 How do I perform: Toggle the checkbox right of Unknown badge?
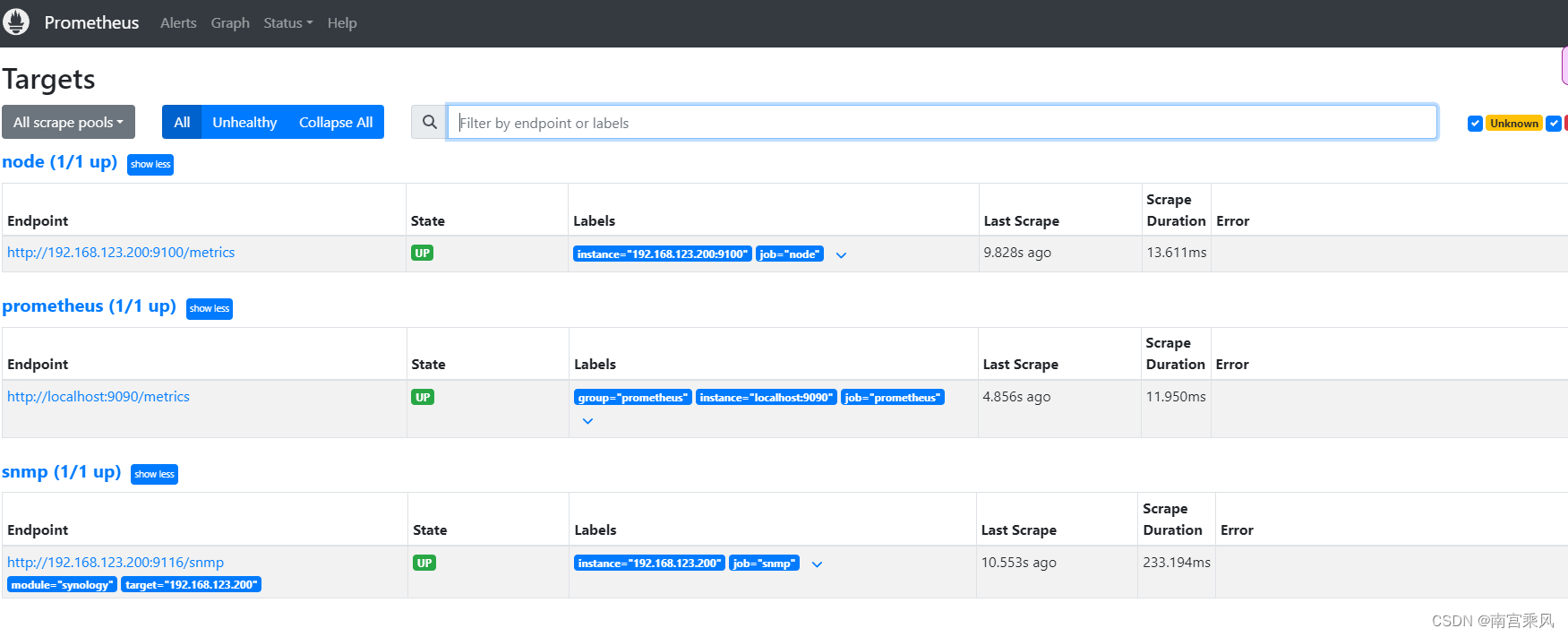click(x=1554, y=124)
